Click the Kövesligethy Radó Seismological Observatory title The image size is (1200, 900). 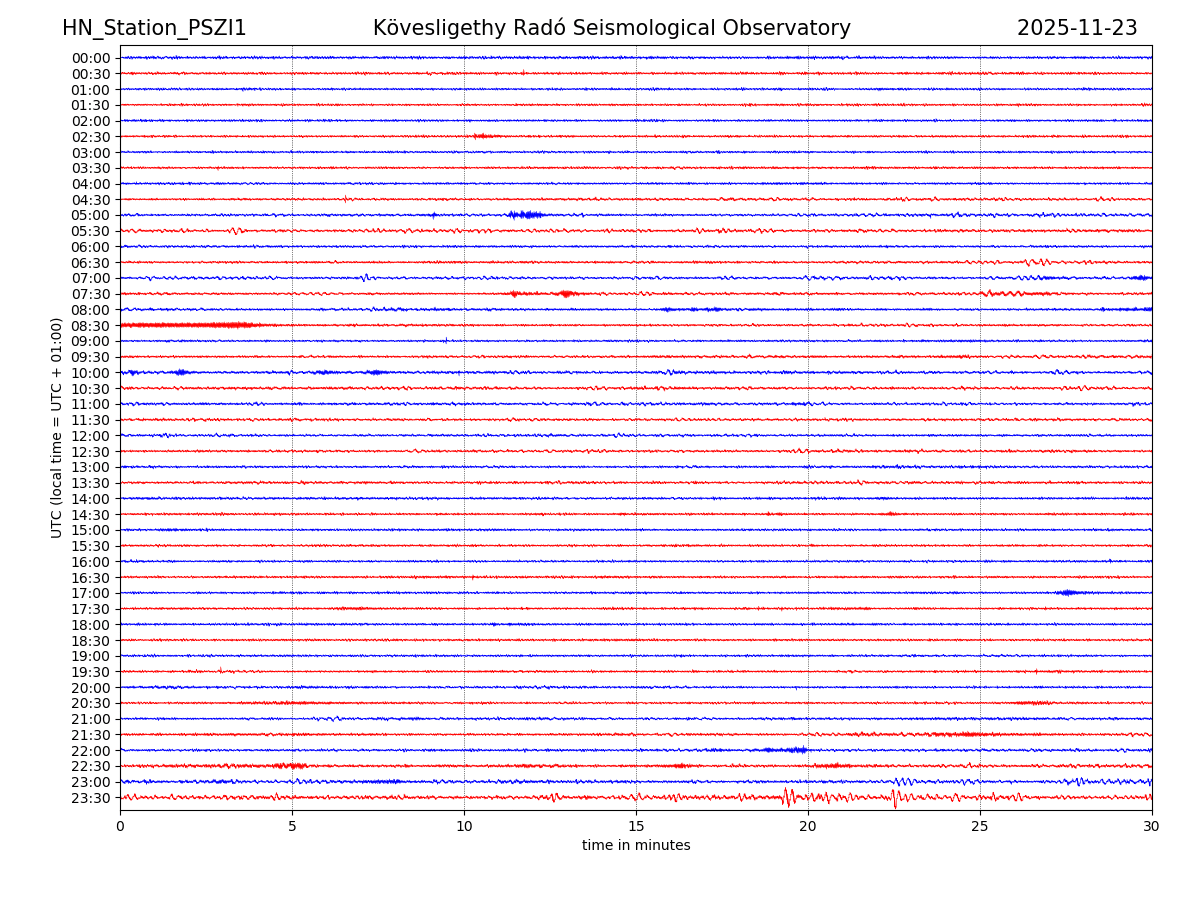[x=611, y=29]
